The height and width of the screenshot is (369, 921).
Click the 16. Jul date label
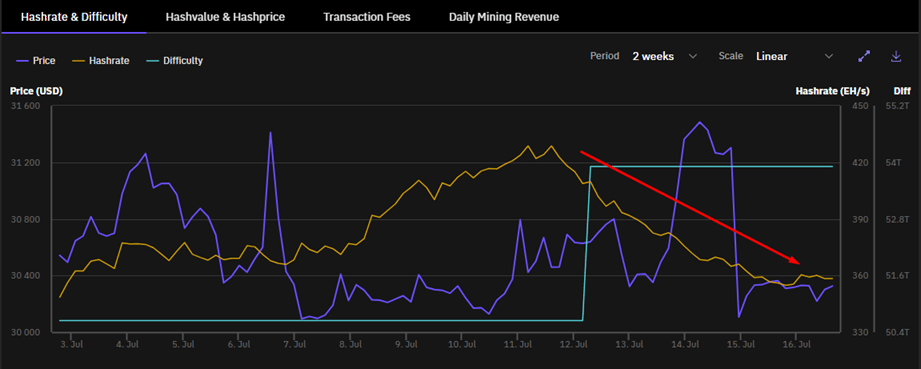(x=796, y=344)
